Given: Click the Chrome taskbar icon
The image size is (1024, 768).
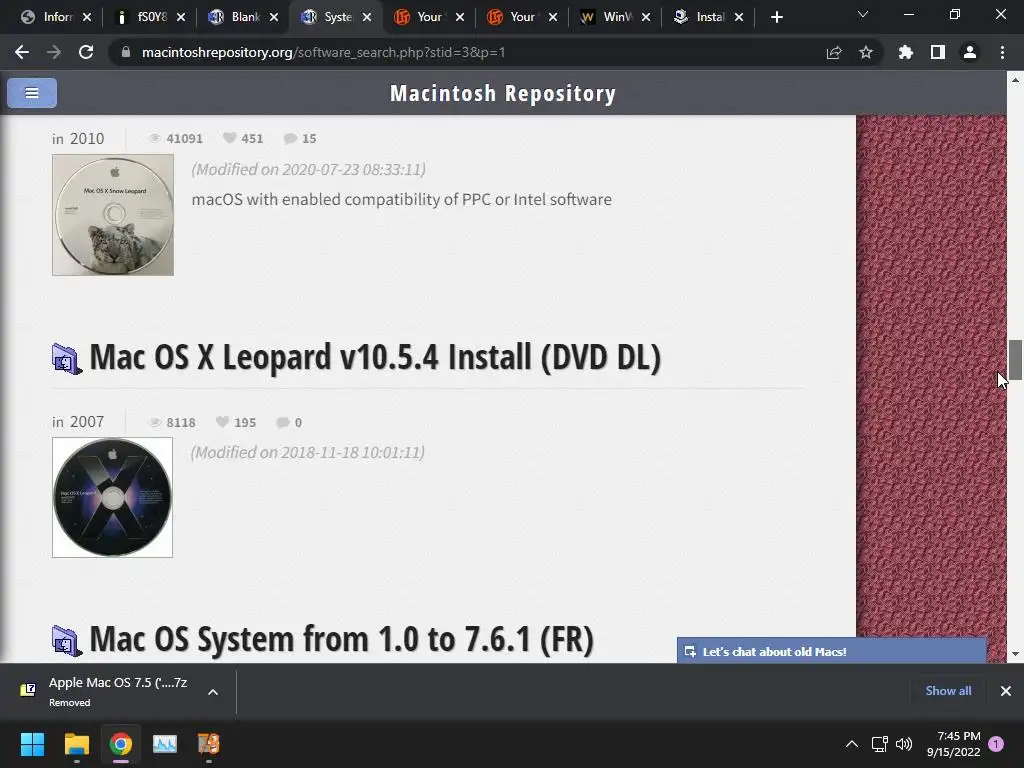Looking at the screenshot, I should (x=121, y=744).
